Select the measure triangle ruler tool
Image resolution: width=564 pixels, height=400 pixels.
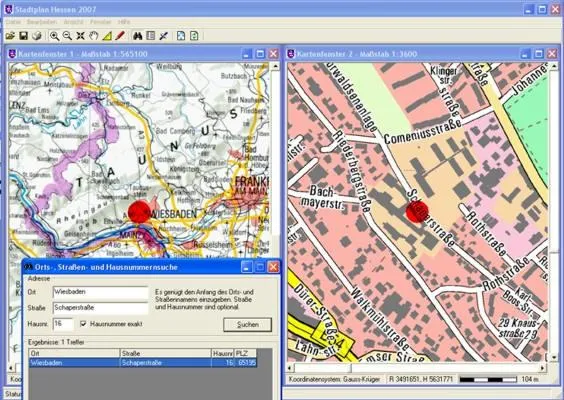(107, 36)
